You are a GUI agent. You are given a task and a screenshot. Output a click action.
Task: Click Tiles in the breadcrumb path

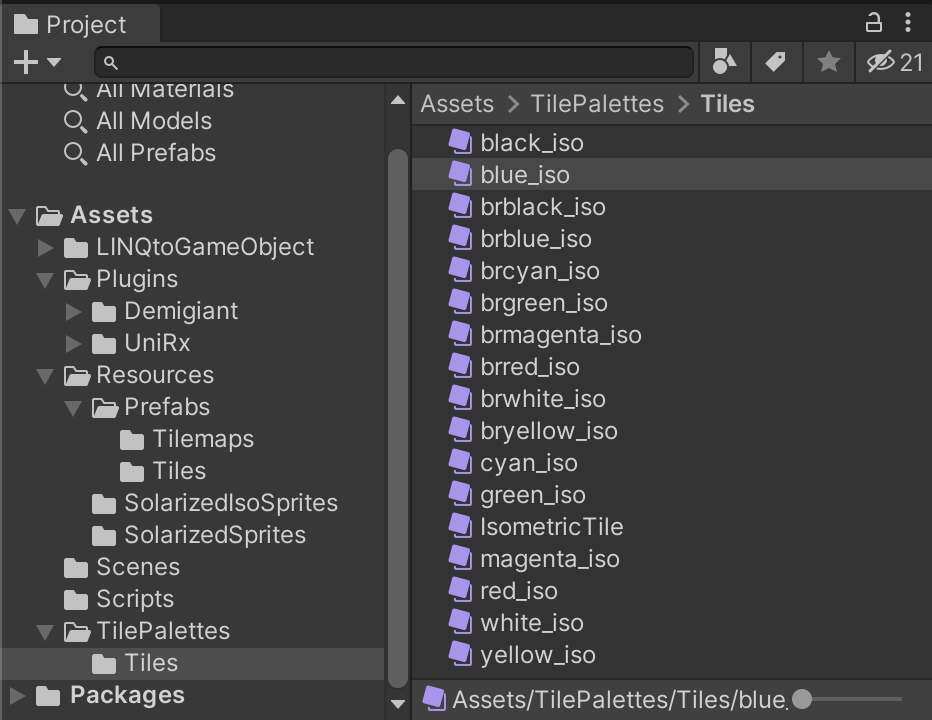pos(728,103)
